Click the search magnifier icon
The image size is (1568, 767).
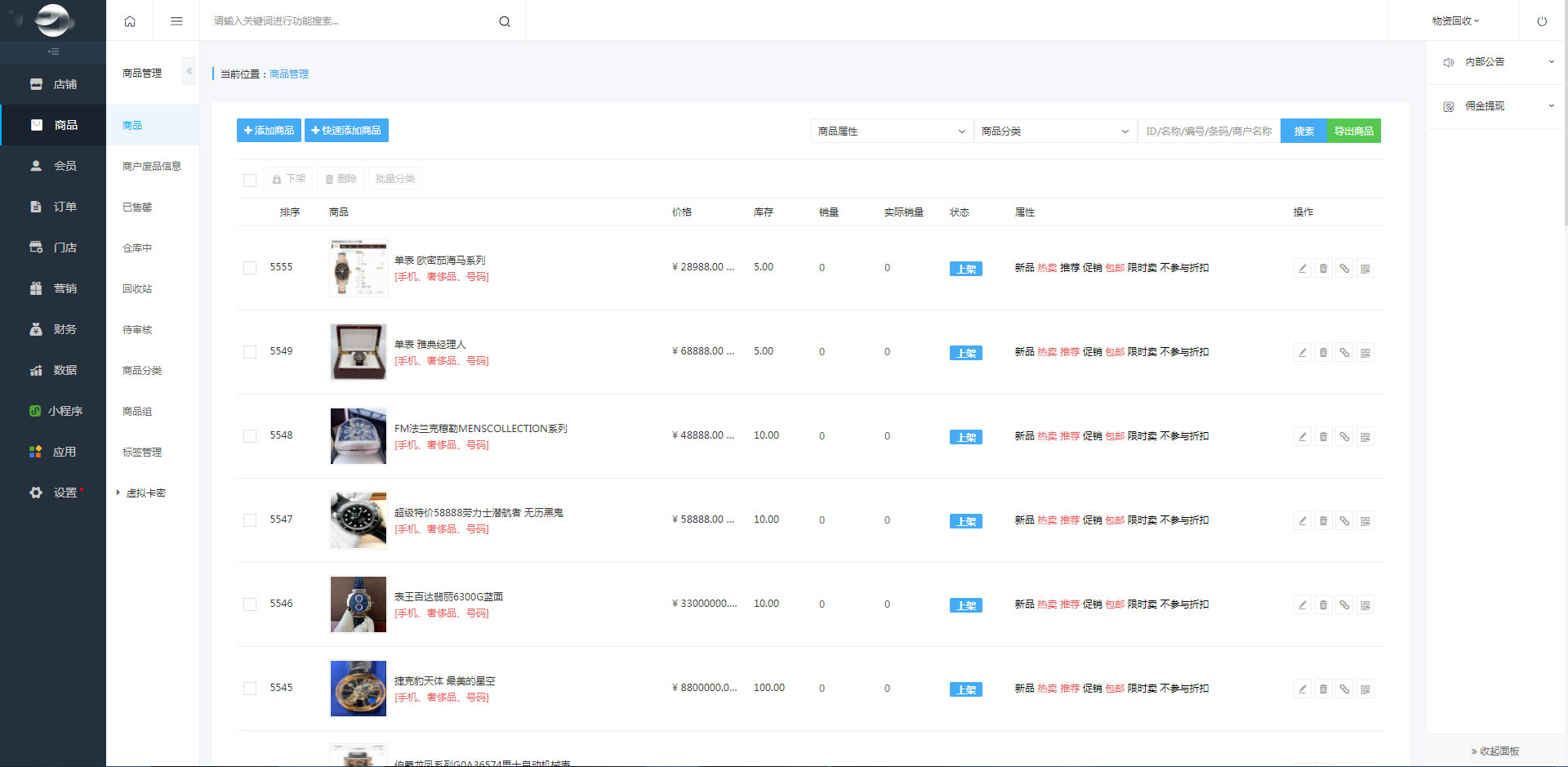click(505, 21)
